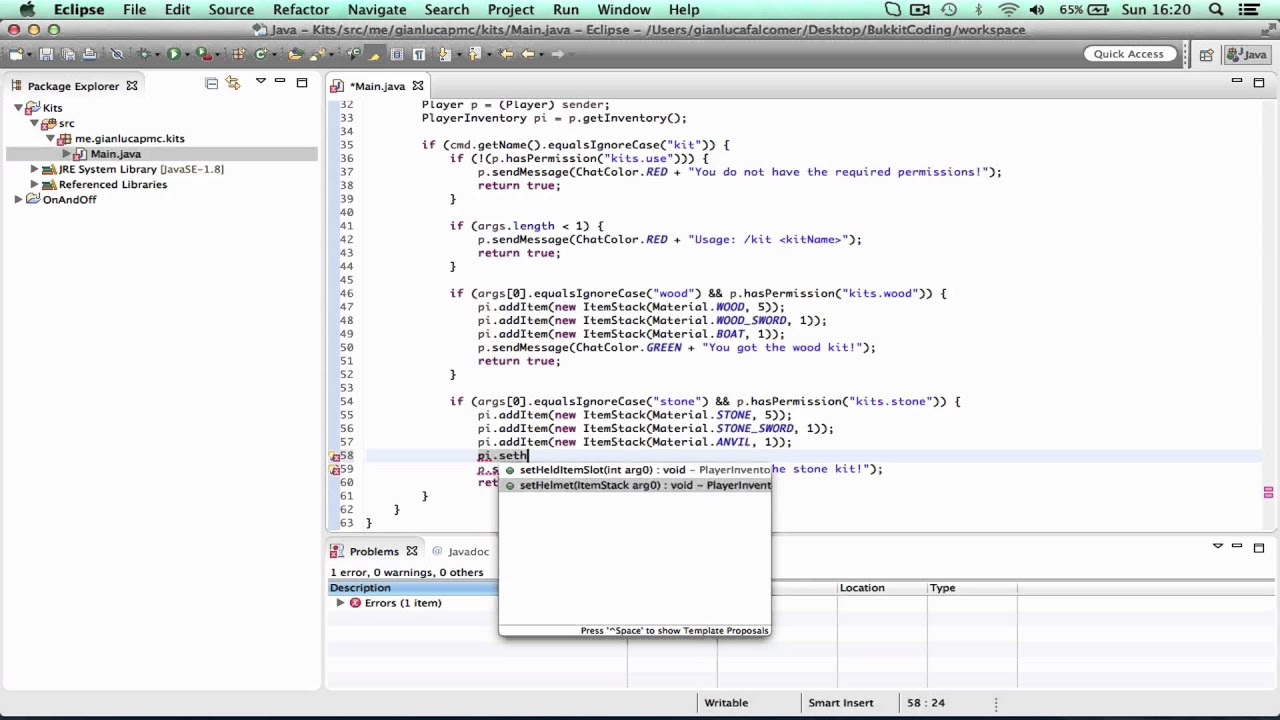Toggle Block Selection mode

(x=396, y=54)
